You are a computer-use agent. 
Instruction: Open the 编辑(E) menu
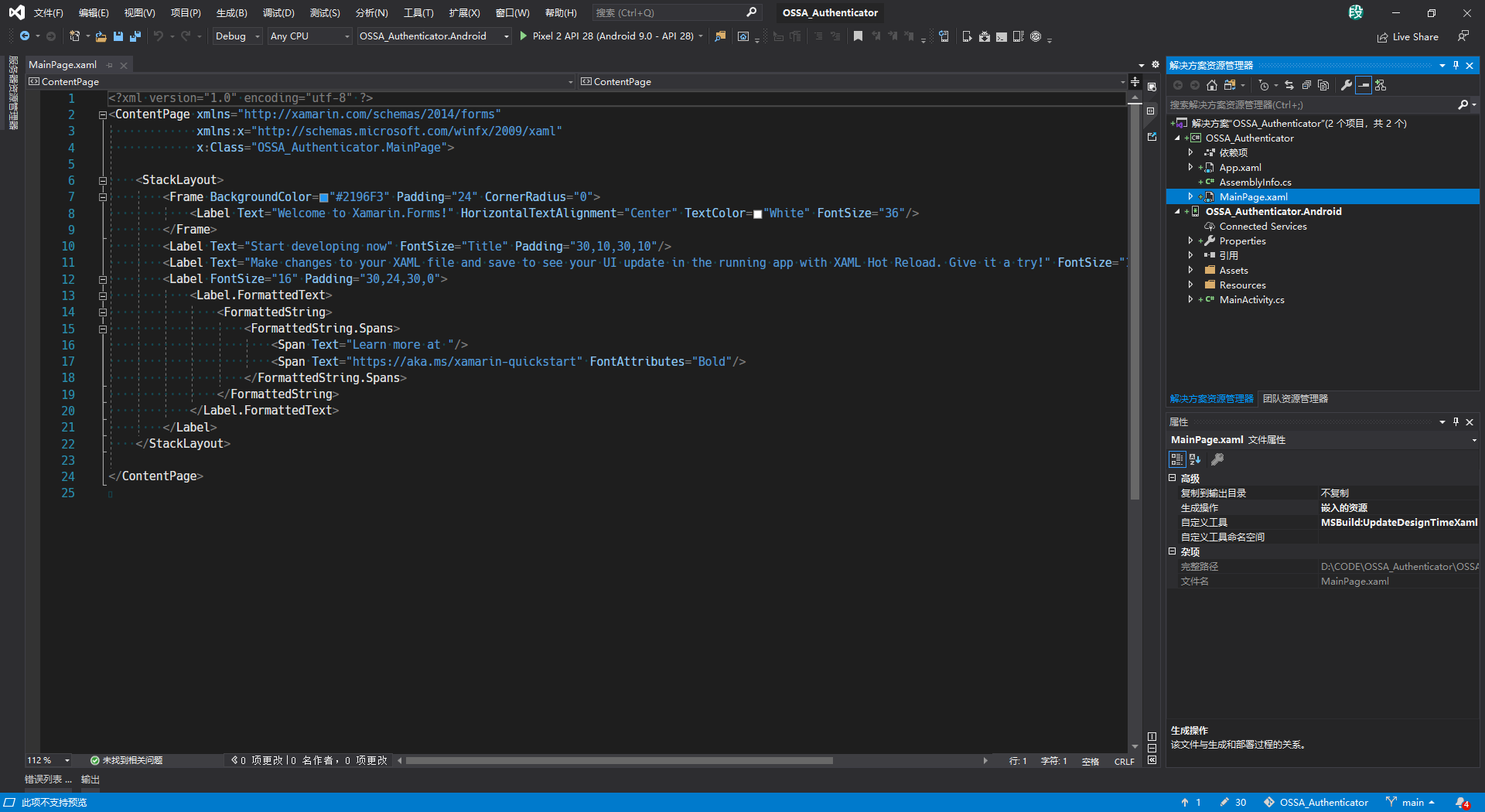[94, 13]
